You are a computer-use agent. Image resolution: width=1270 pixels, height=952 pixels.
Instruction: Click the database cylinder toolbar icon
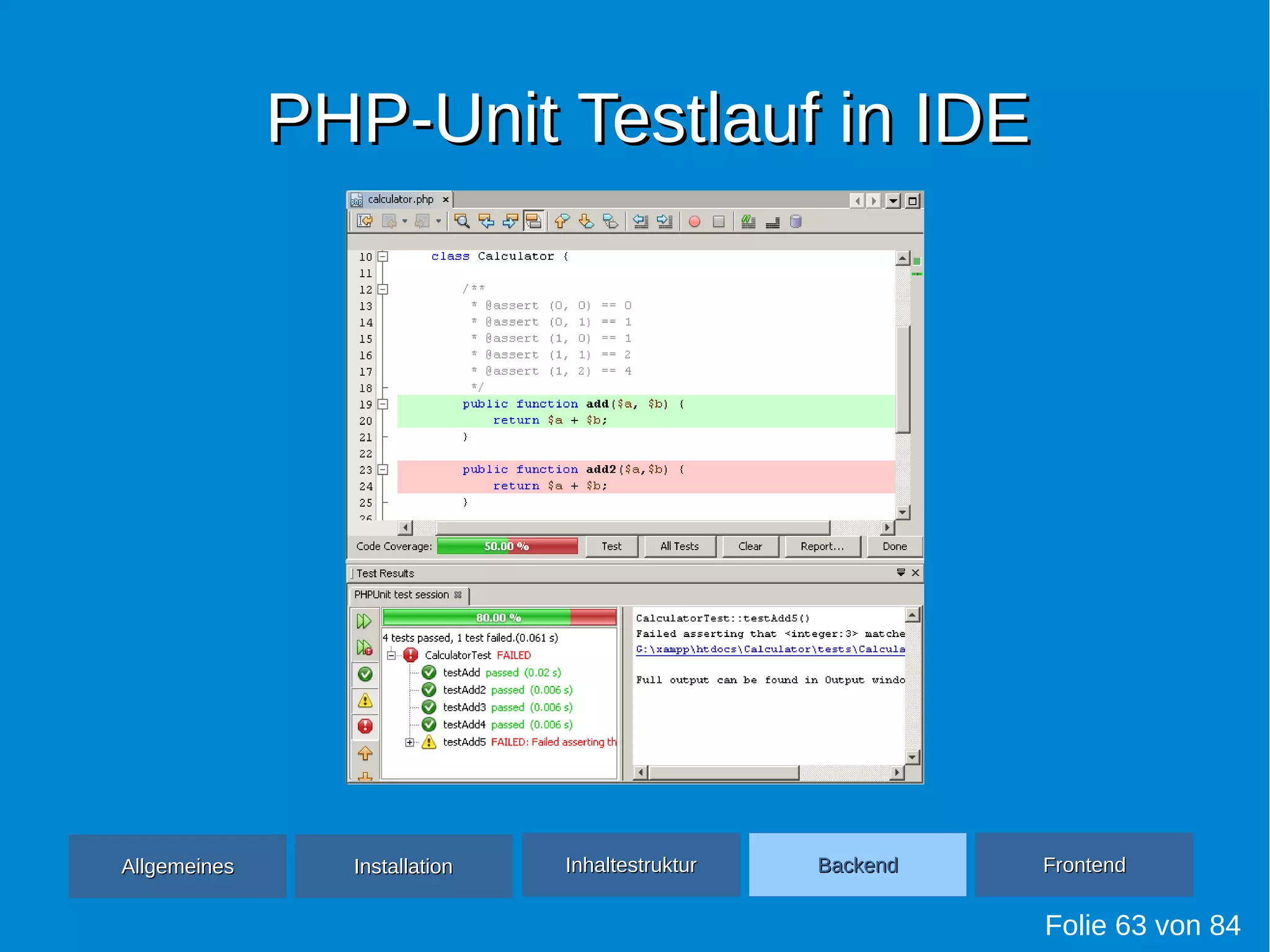pyautogui.click(x=796, y=221)
